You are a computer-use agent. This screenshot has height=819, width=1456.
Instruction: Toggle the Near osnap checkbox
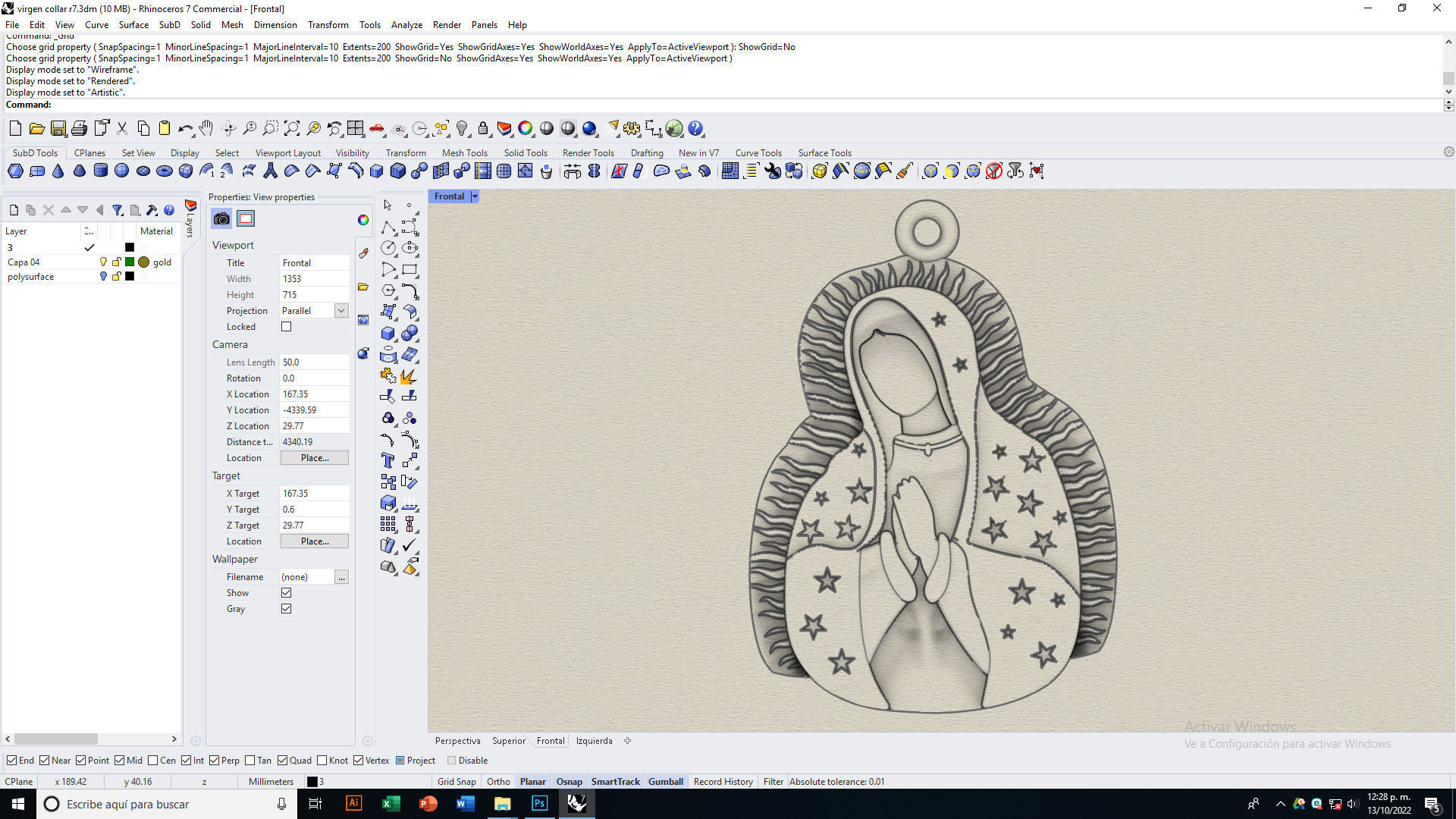[x=45, y=761]
